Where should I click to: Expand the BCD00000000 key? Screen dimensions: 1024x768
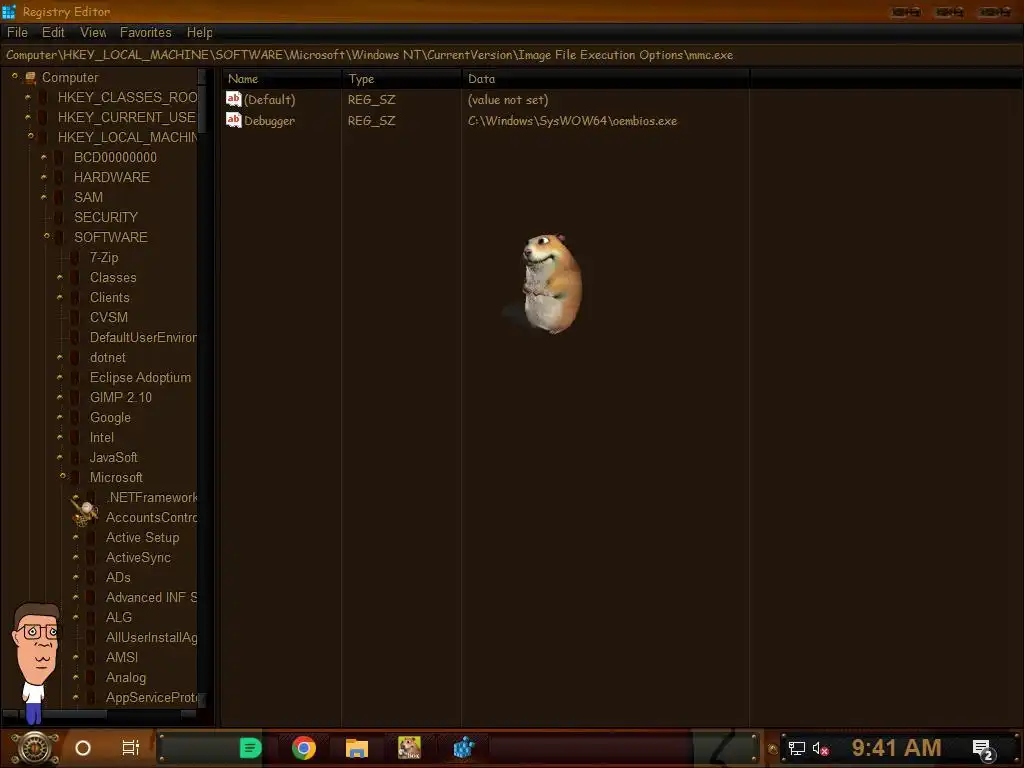44,157
